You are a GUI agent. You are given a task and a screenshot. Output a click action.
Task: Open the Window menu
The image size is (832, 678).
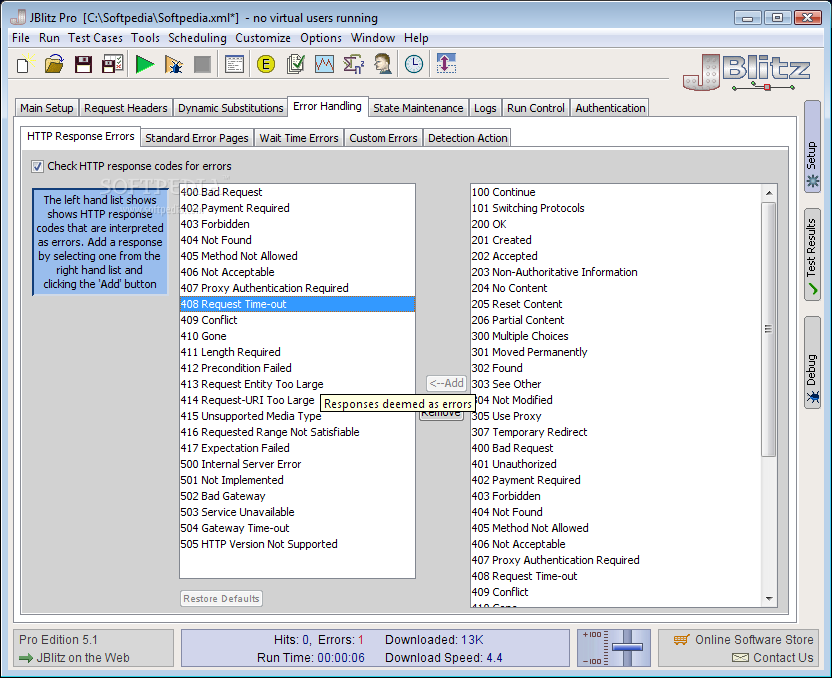373,38
